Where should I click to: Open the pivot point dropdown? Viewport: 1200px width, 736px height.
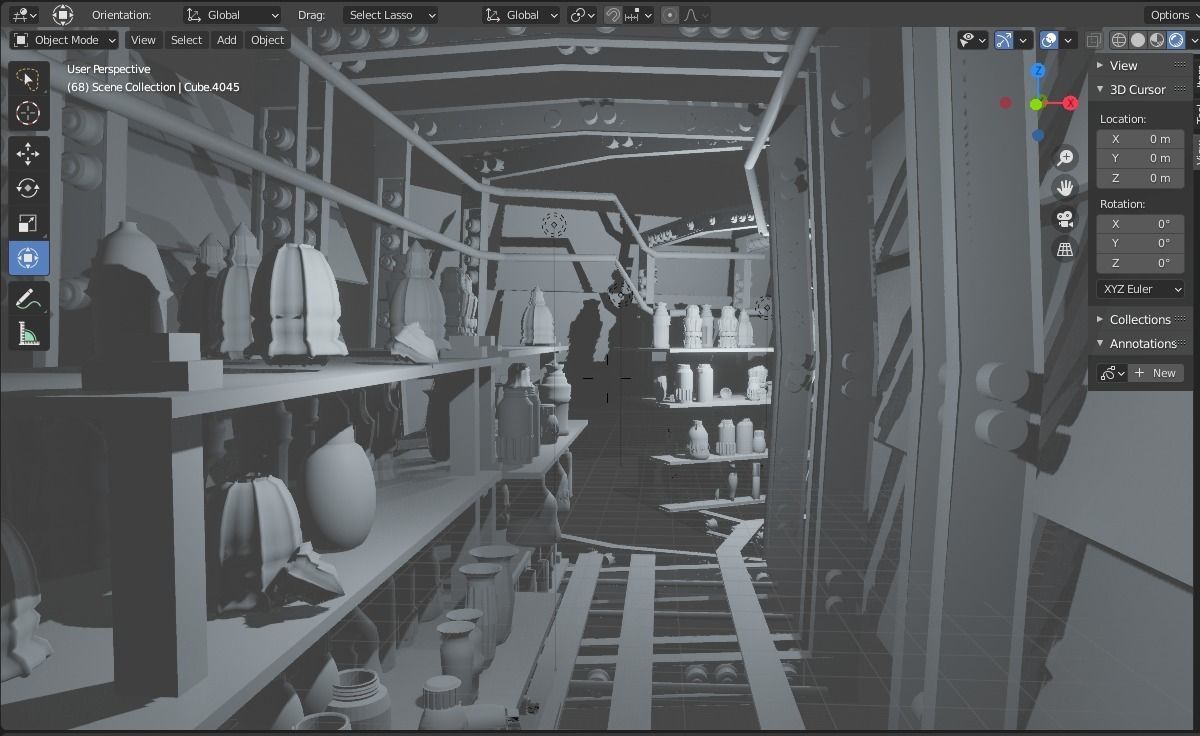[x=582, y=15]
